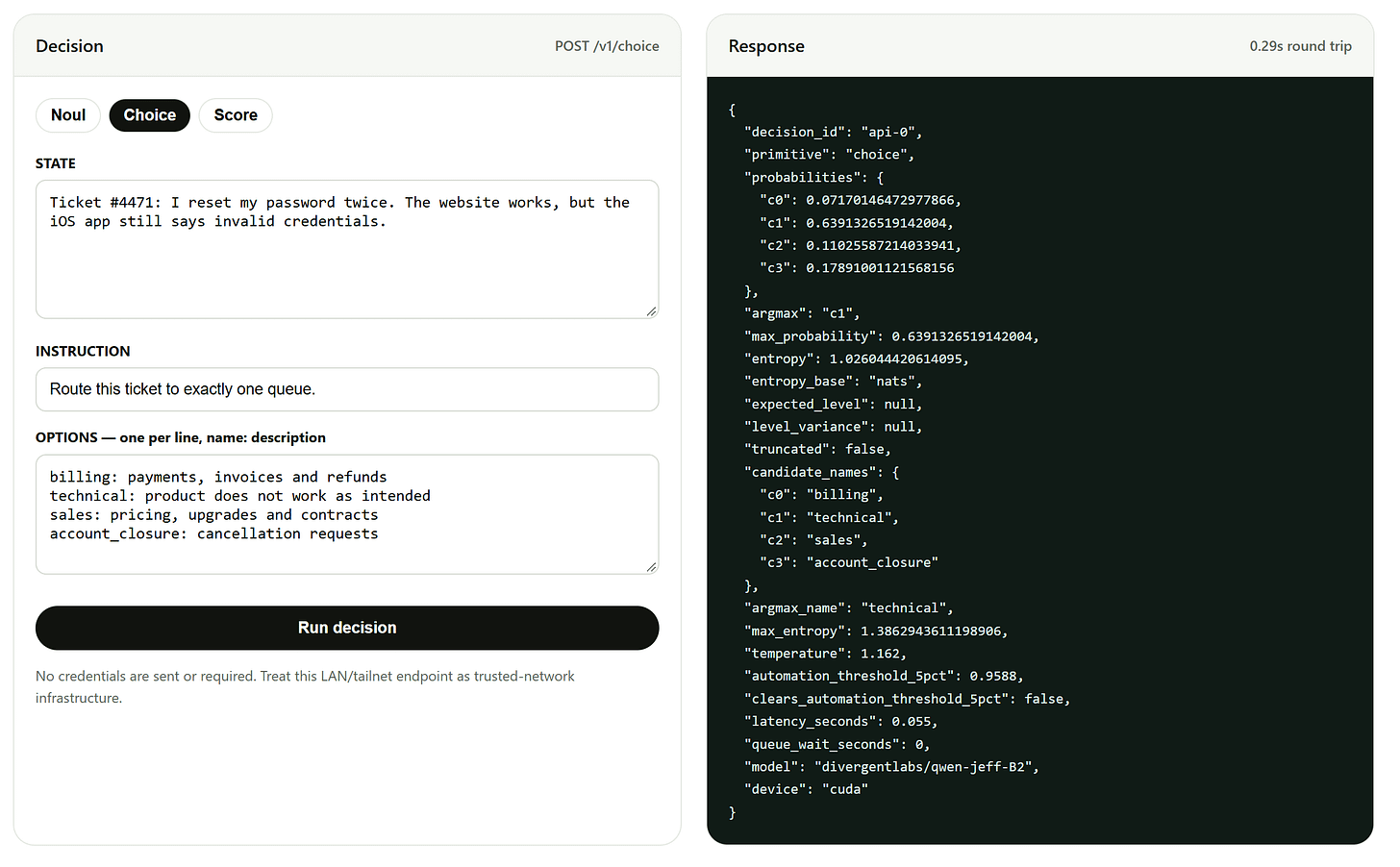Viewport: 1400px width, 867px height.
Task: Click the "primitive": "choice" line
Action: (829, 155)
